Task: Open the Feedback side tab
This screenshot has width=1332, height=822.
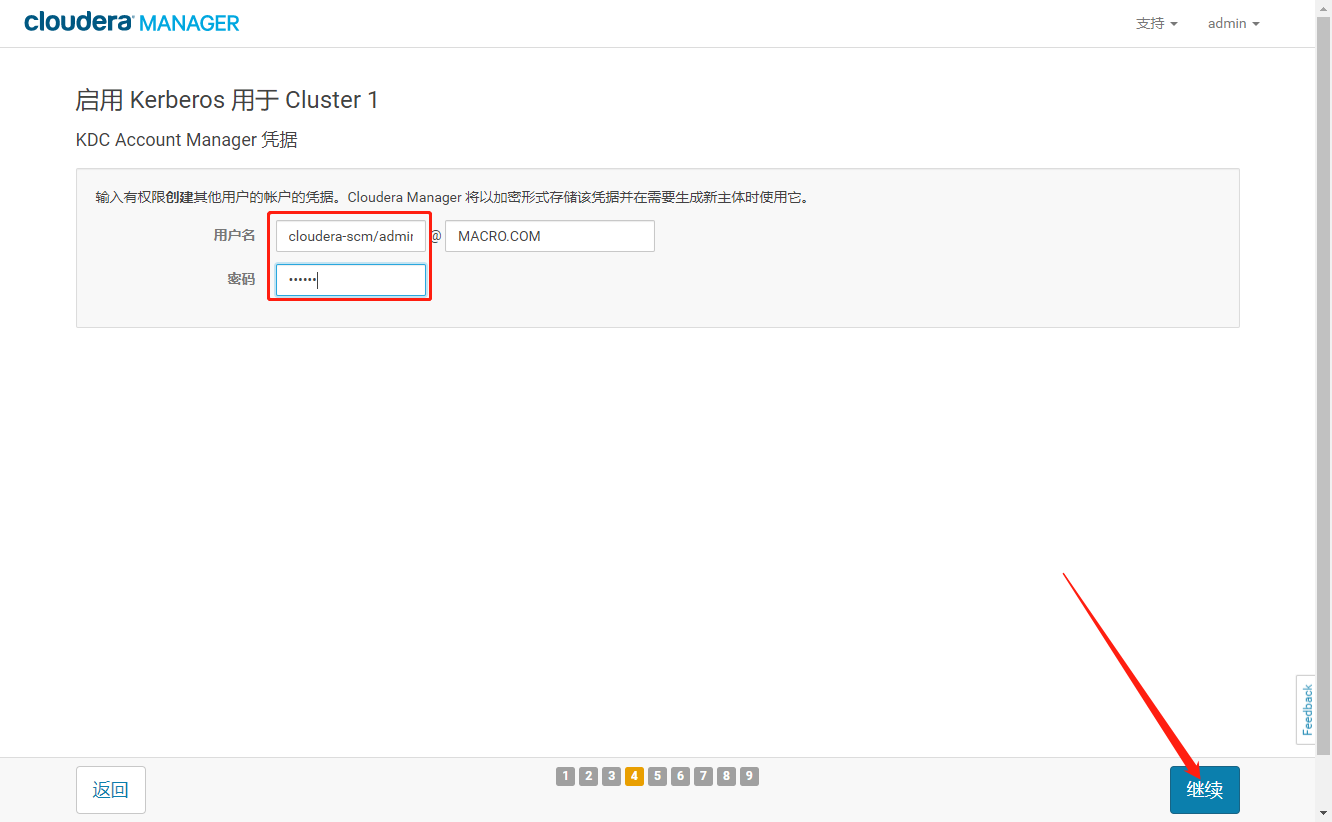Action: coord(1306,709)
